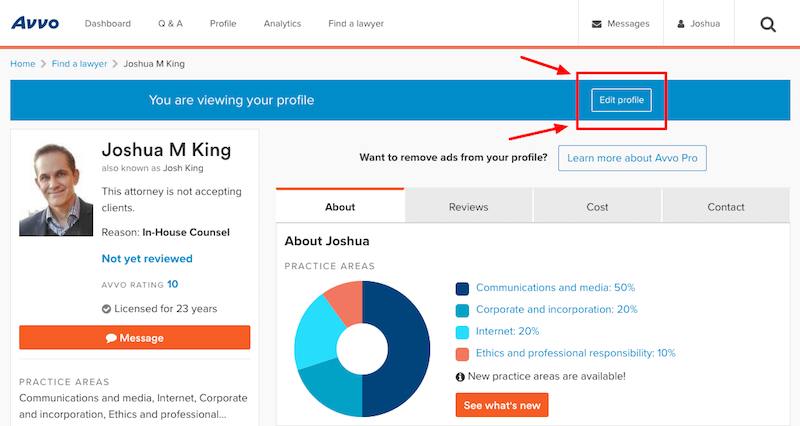Click the See what's new button
800x426 pixels.
502,405
